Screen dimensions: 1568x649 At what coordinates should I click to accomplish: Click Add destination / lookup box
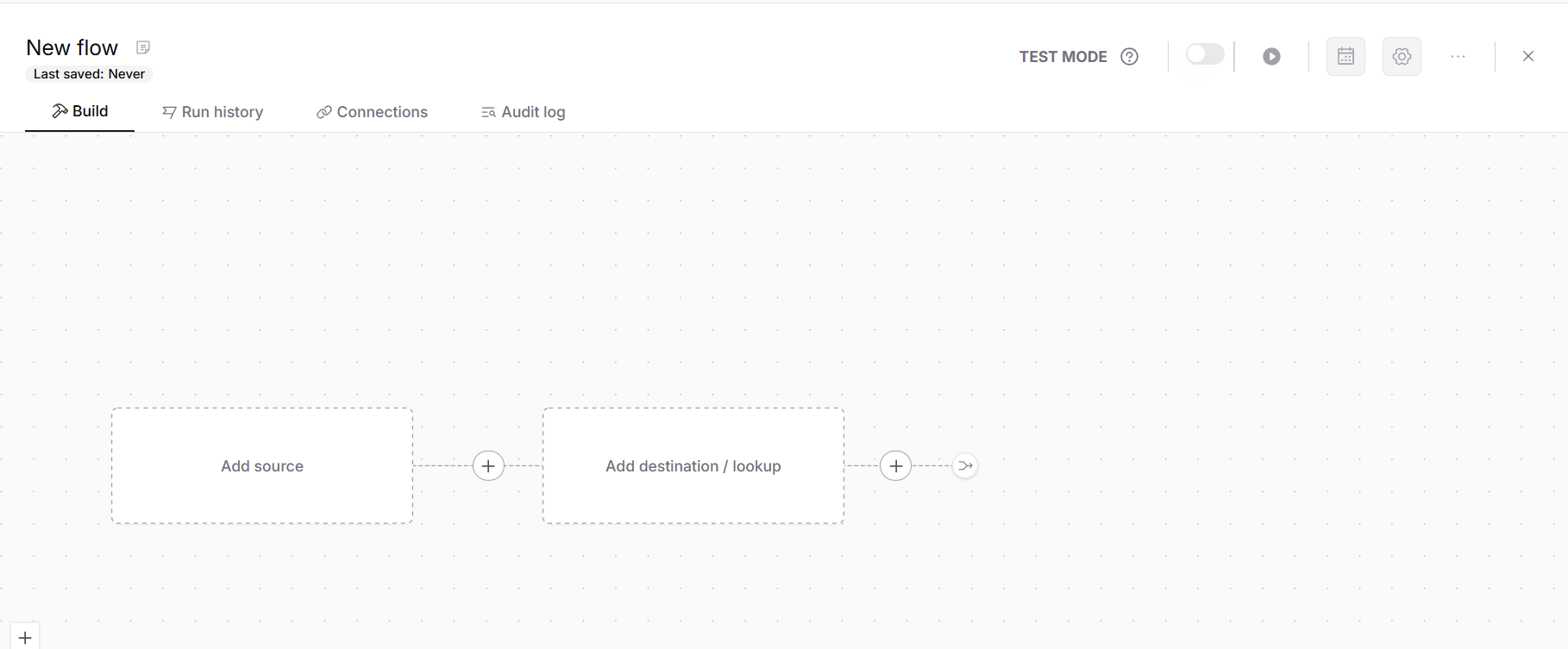693,465
